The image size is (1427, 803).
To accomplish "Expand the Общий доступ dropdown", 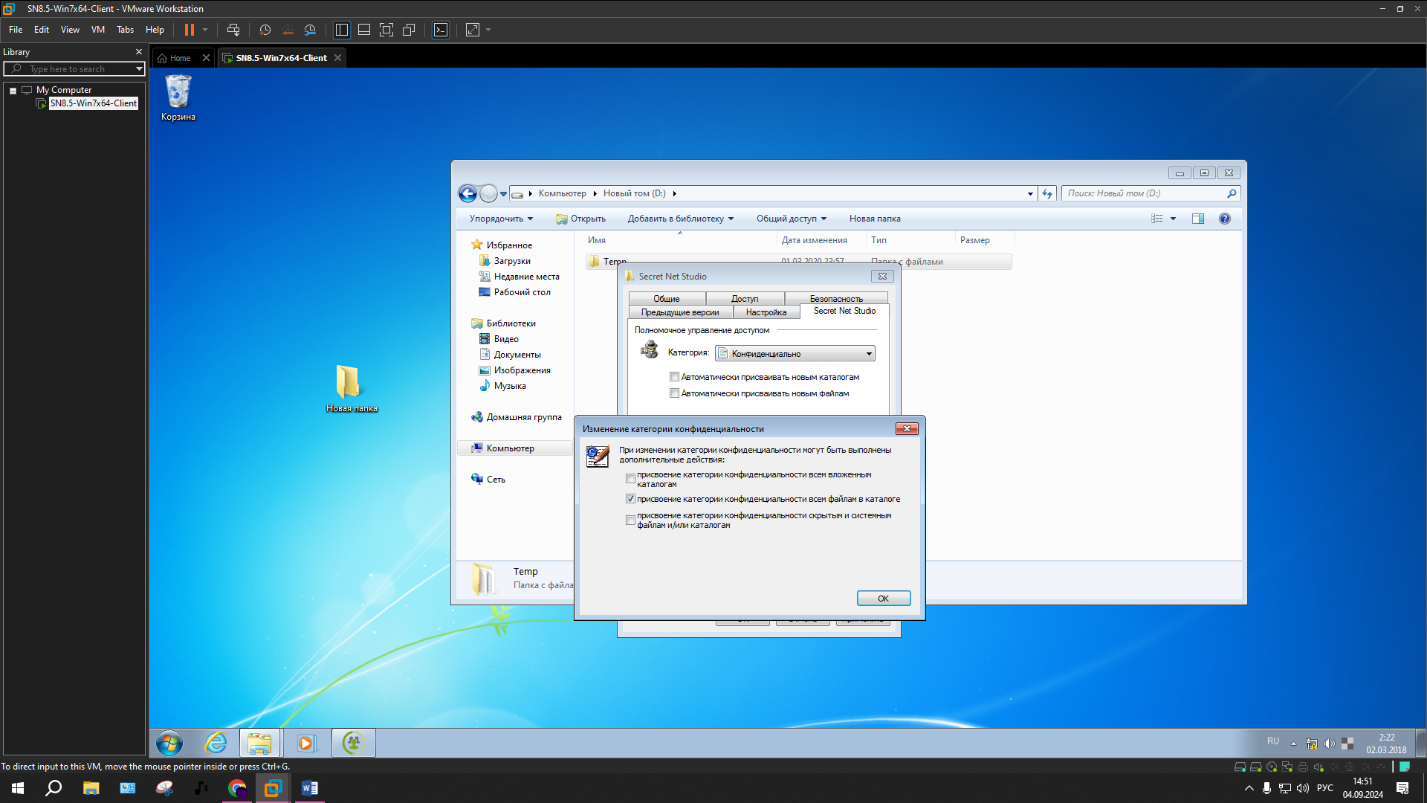I will 792,218.
